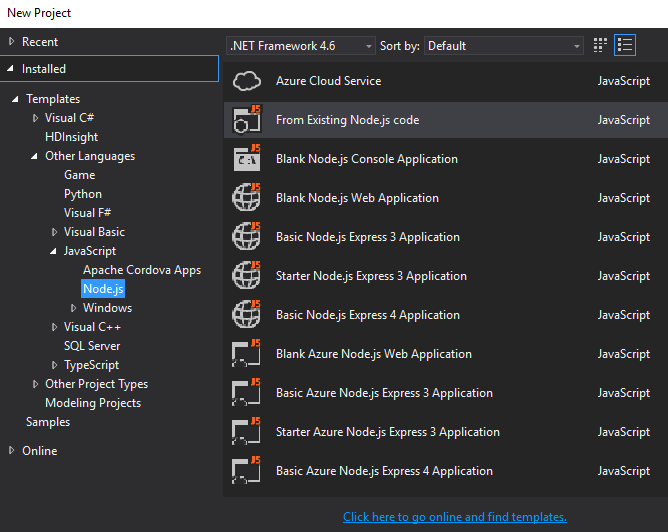Select the 'Azure Cloud Service' template name
This screenshot has width=668, height=532.
point(328,81)
